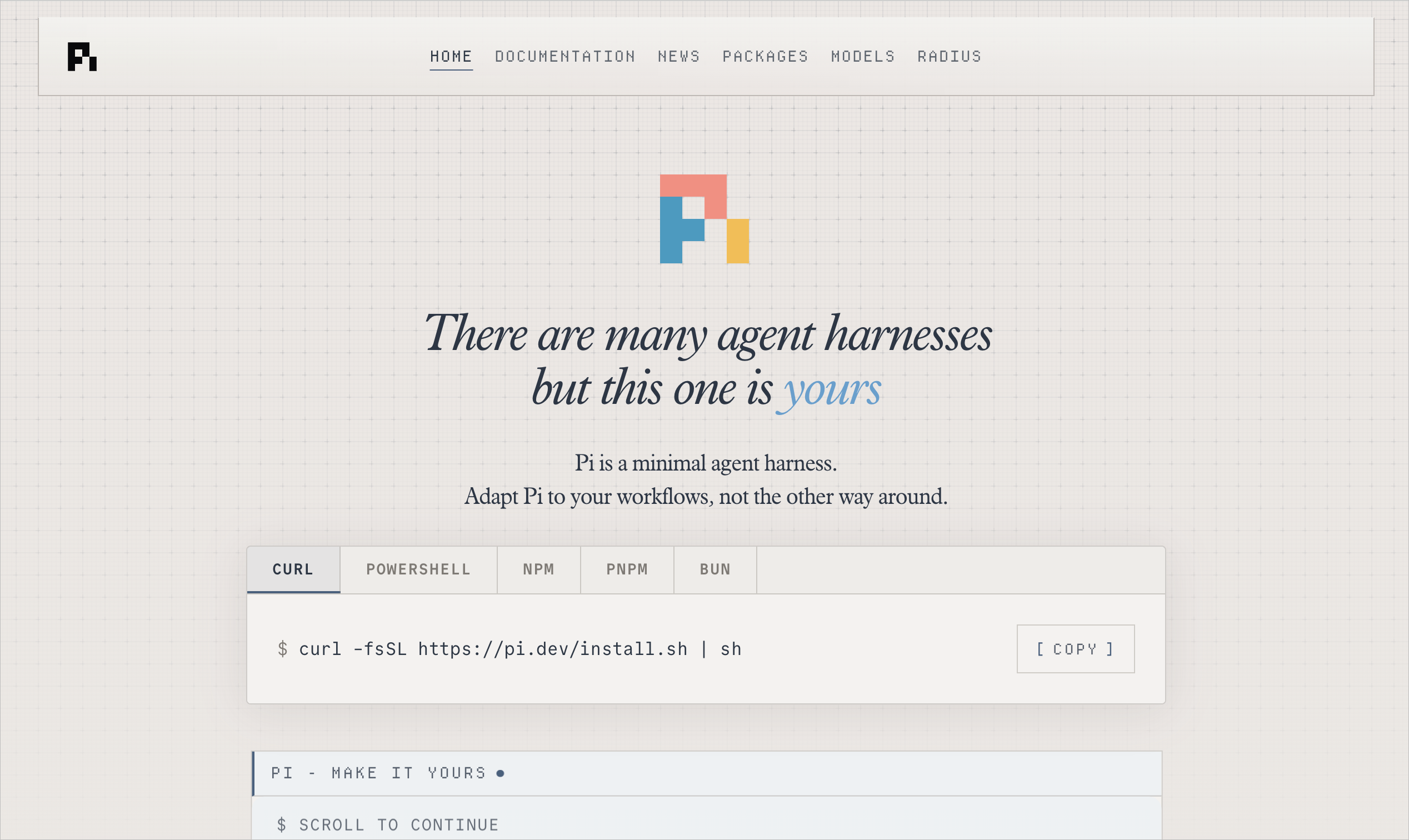
Task: Click the colorful Pi logo in hero
Action: tap(704, 219)
